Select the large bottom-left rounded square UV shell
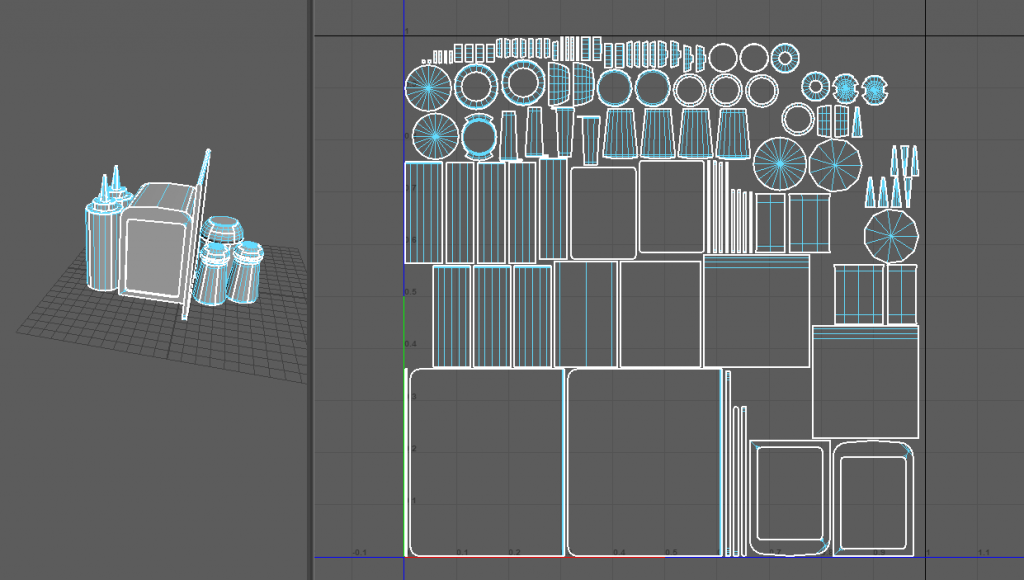Viewport: 1024px width, 580px height. coord(485,462)
